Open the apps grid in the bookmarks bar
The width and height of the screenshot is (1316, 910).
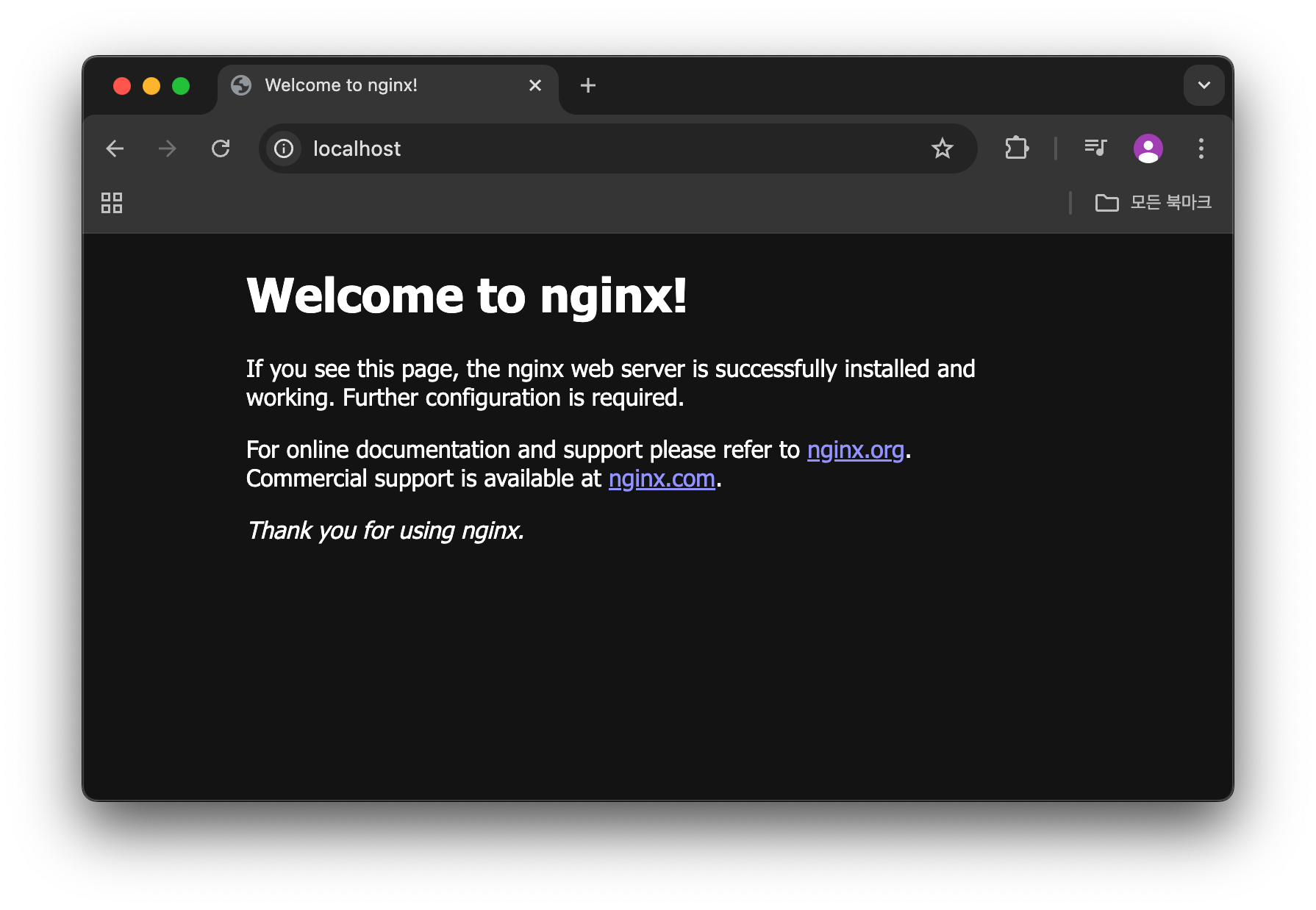[112, 203]
